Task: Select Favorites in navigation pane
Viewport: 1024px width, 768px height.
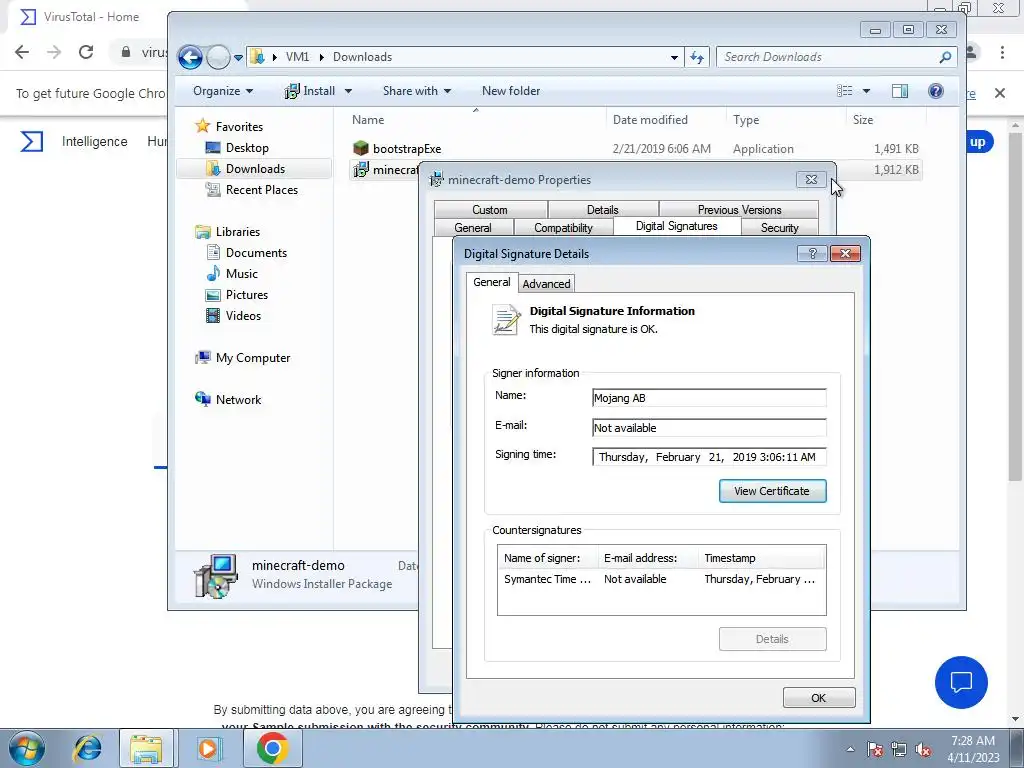Action: tap(239, 127)
